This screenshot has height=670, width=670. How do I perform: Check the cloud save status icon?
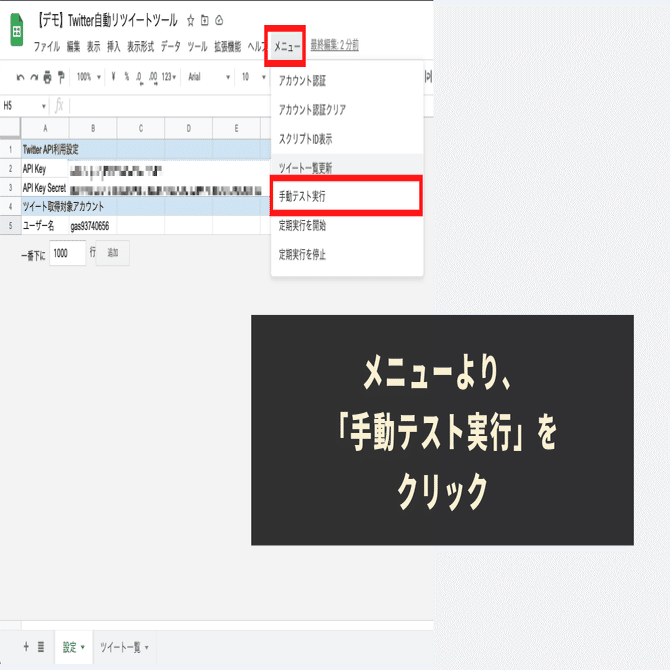[219, 20]
